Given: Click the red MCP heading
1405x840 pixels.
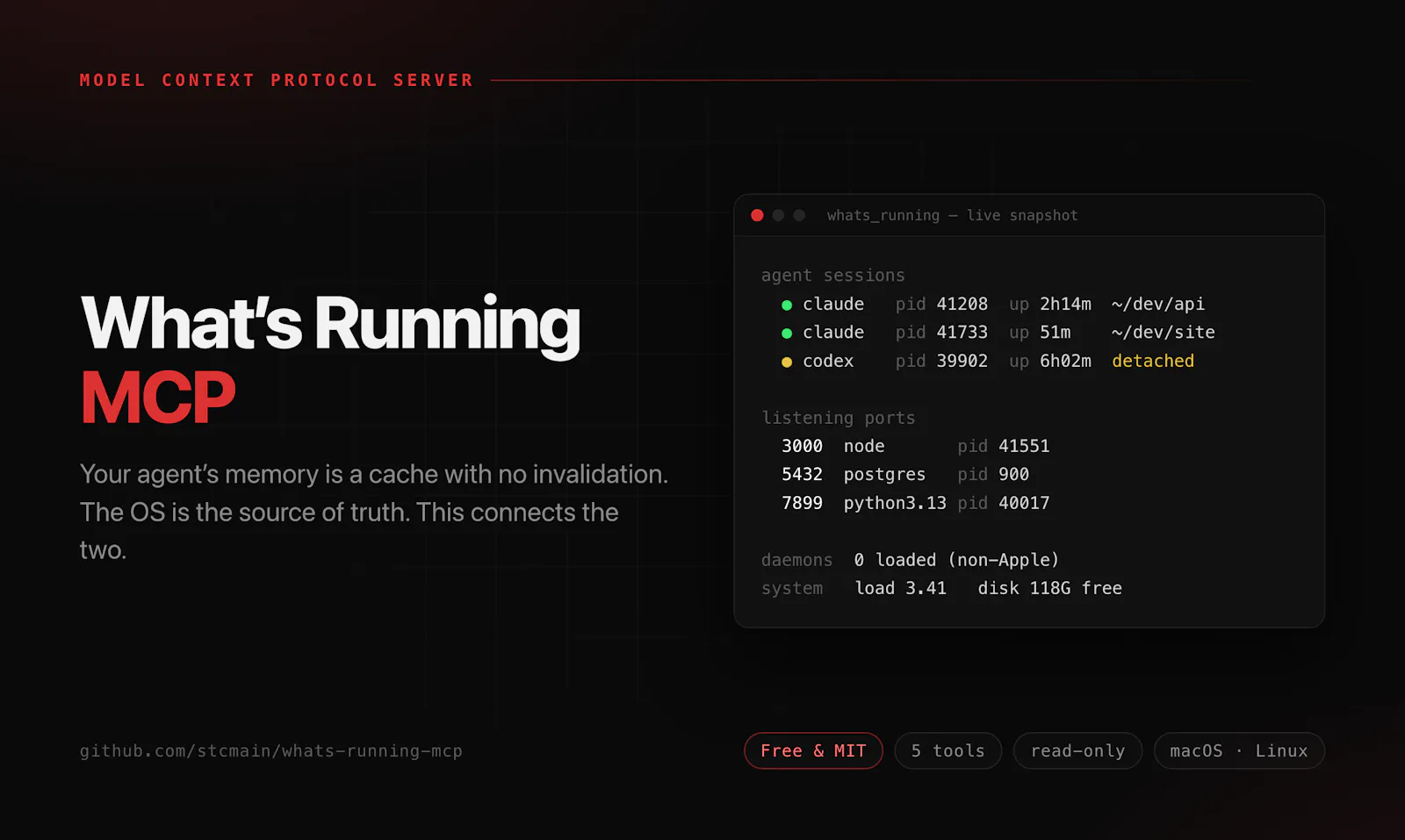Looking at the screenshot, I should (158, 398).
